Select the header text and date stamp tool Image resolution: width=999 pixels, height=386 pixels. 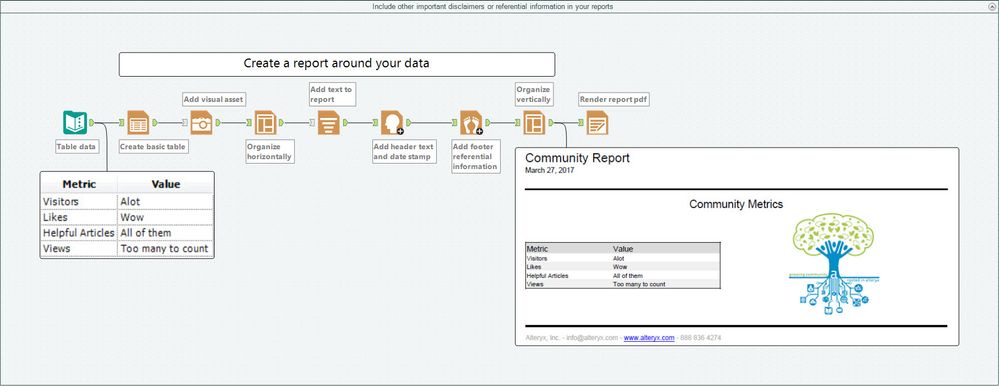[x=392, y=122]
